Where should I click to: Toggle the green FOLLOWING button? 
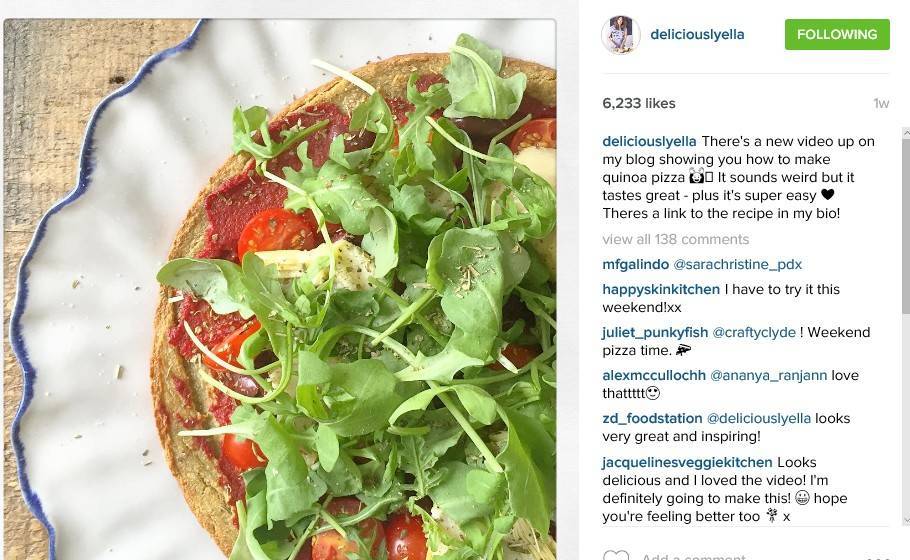[x=837, y=34]
